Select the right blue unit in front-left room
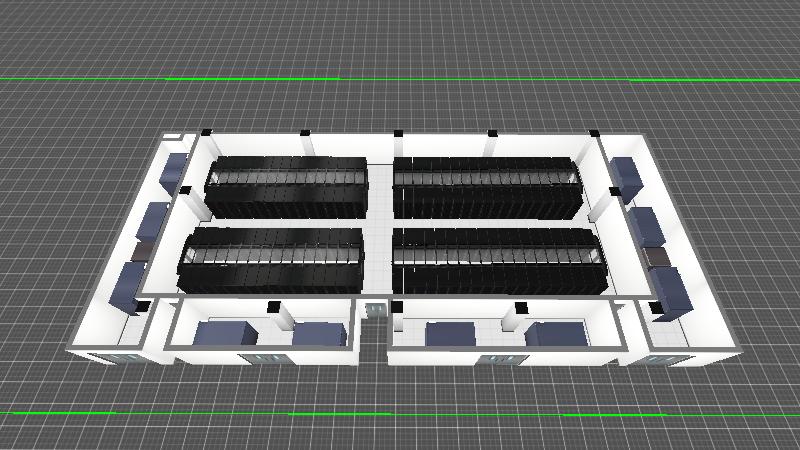800x450 pixels. pyautogui.click(x=320, y=334)
